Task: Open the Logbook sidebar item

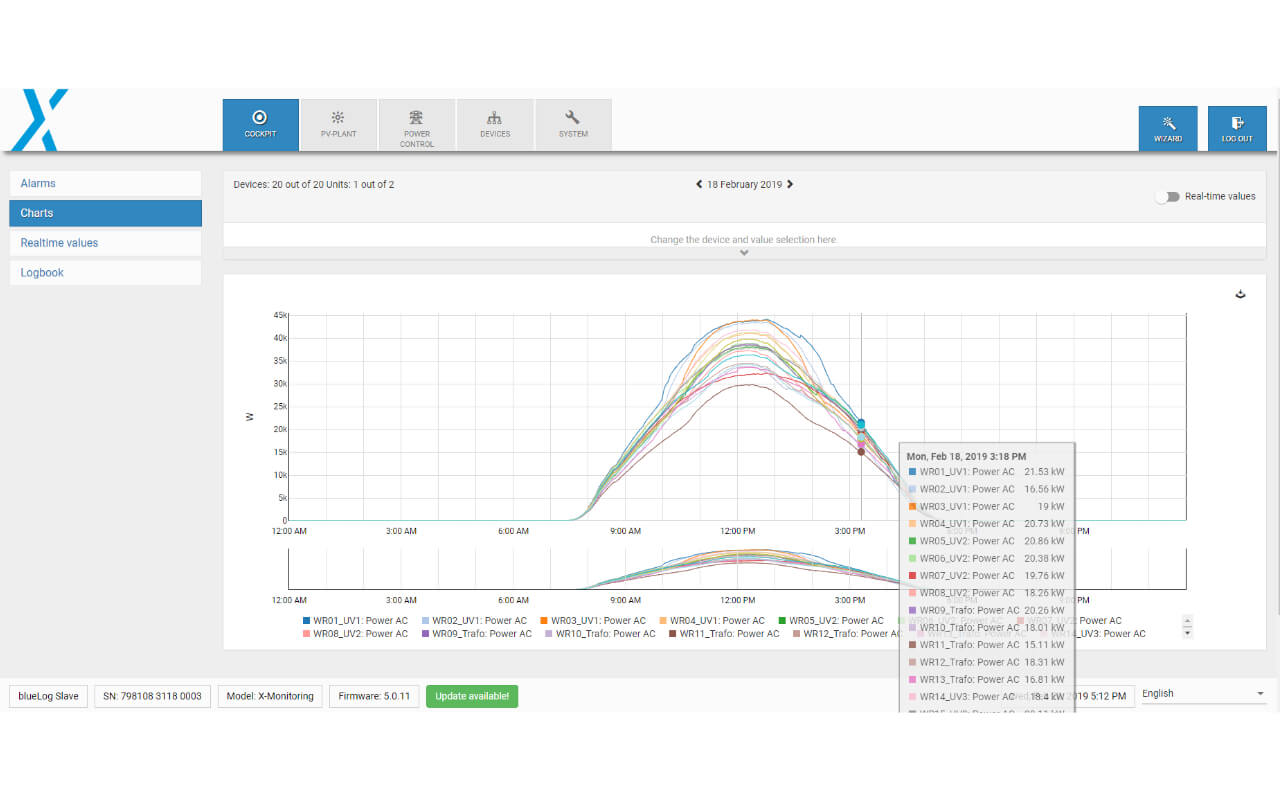Action: point(105,273)
